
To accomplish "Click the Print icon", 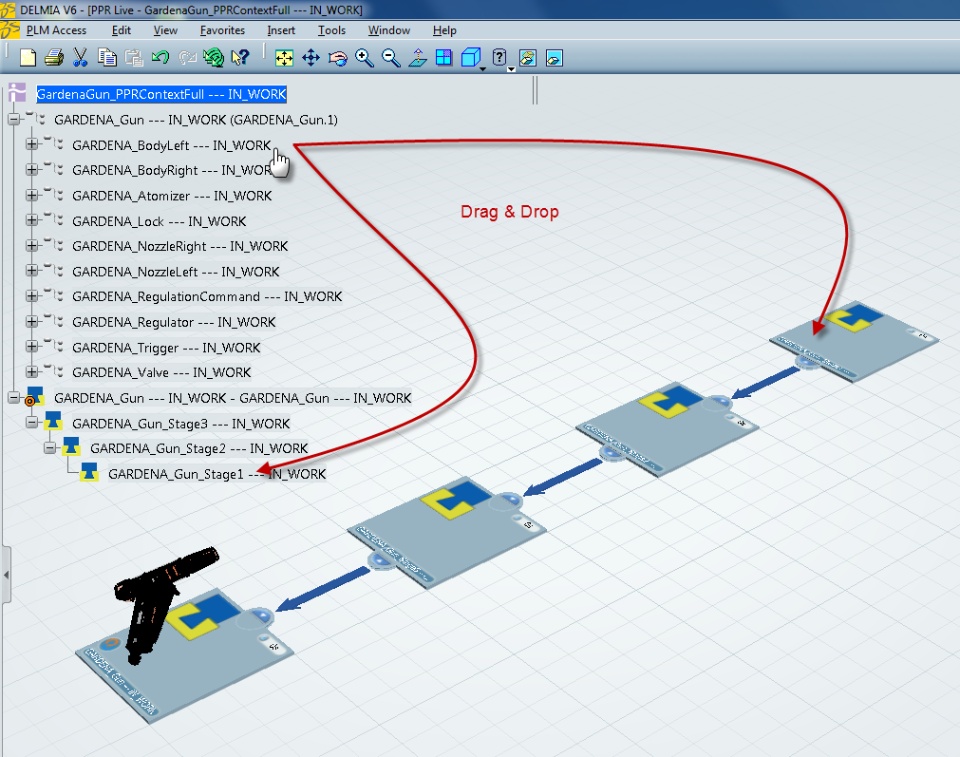I will [54, 58].
